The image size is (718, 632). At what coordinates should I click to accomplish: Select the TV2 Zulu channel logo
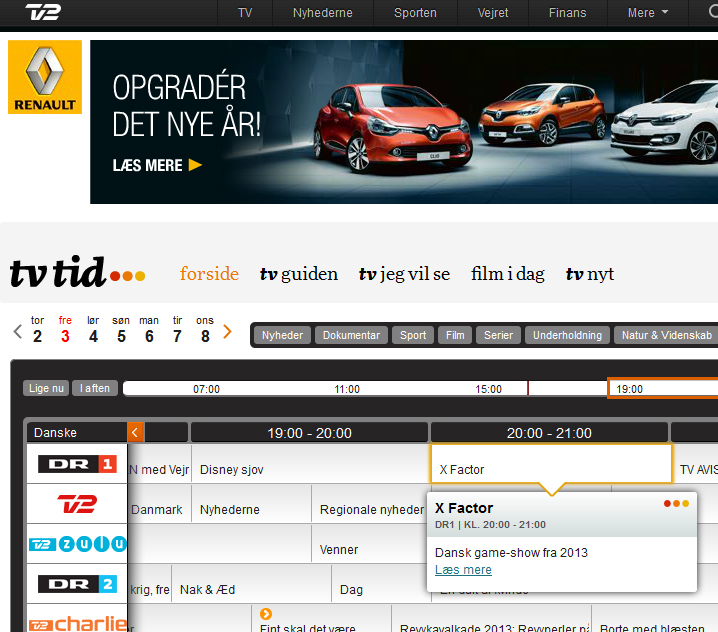(x=77, y=544)
